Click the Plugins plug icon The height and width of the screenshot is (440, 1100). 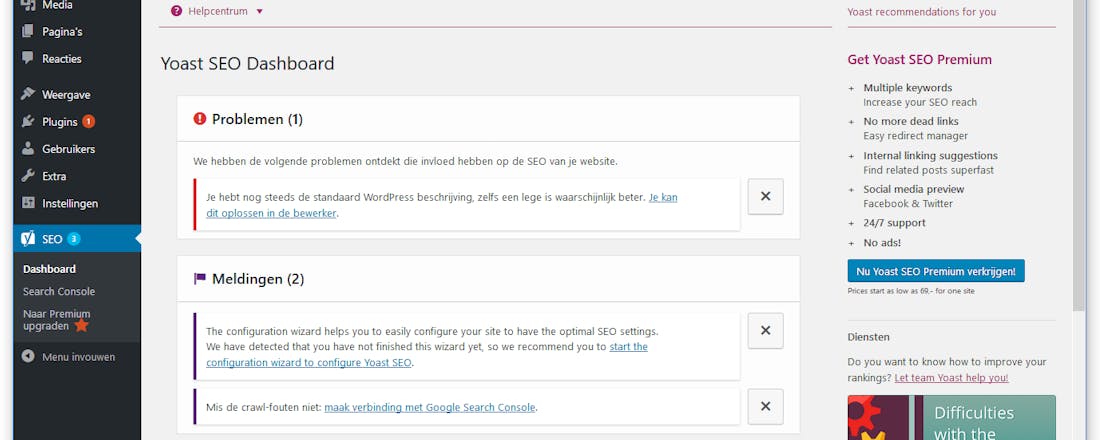(28, 121)
